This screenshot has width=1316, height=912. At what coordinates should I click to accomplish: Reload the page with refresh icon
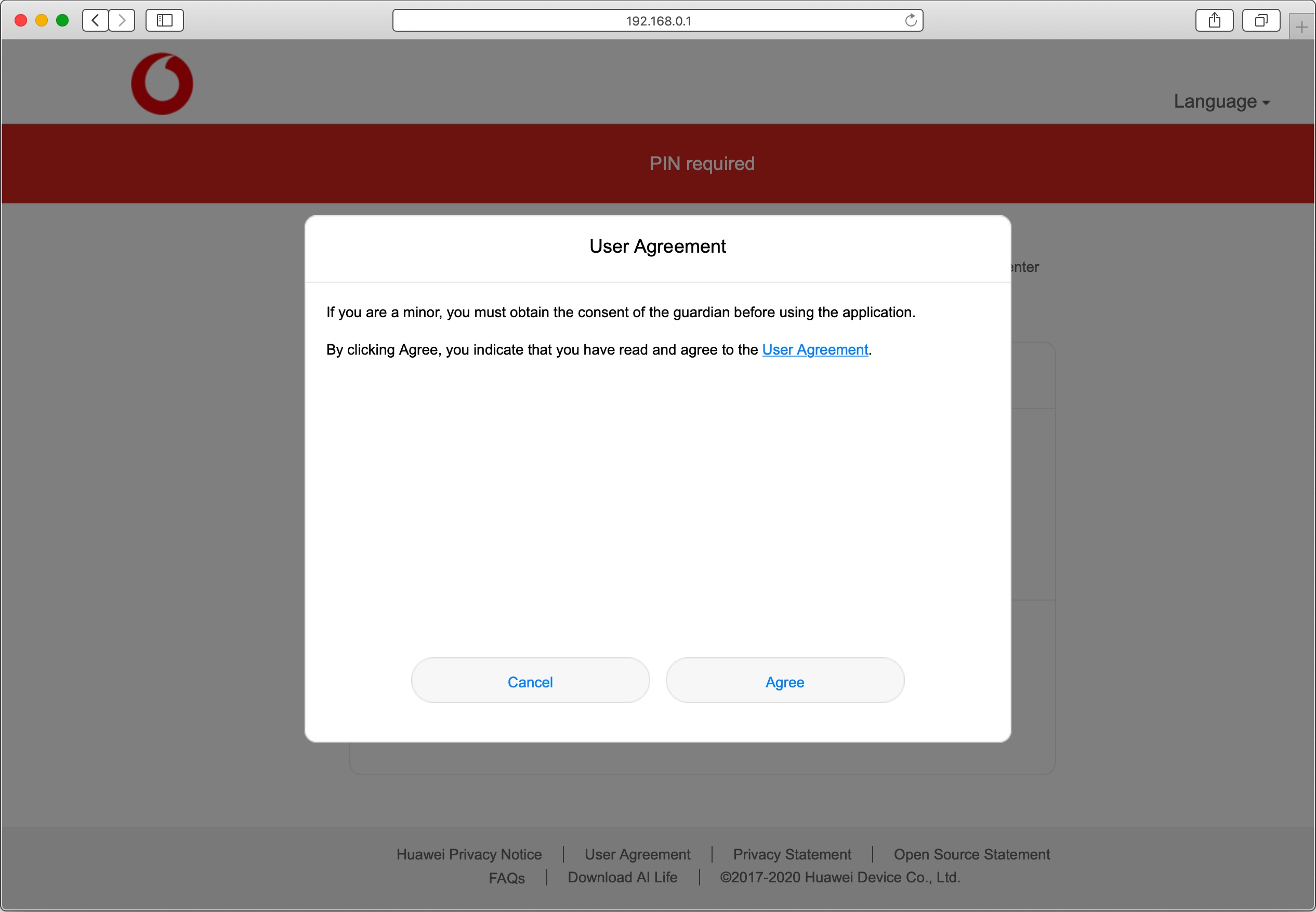pyautogui.click(x=911, y=21)
